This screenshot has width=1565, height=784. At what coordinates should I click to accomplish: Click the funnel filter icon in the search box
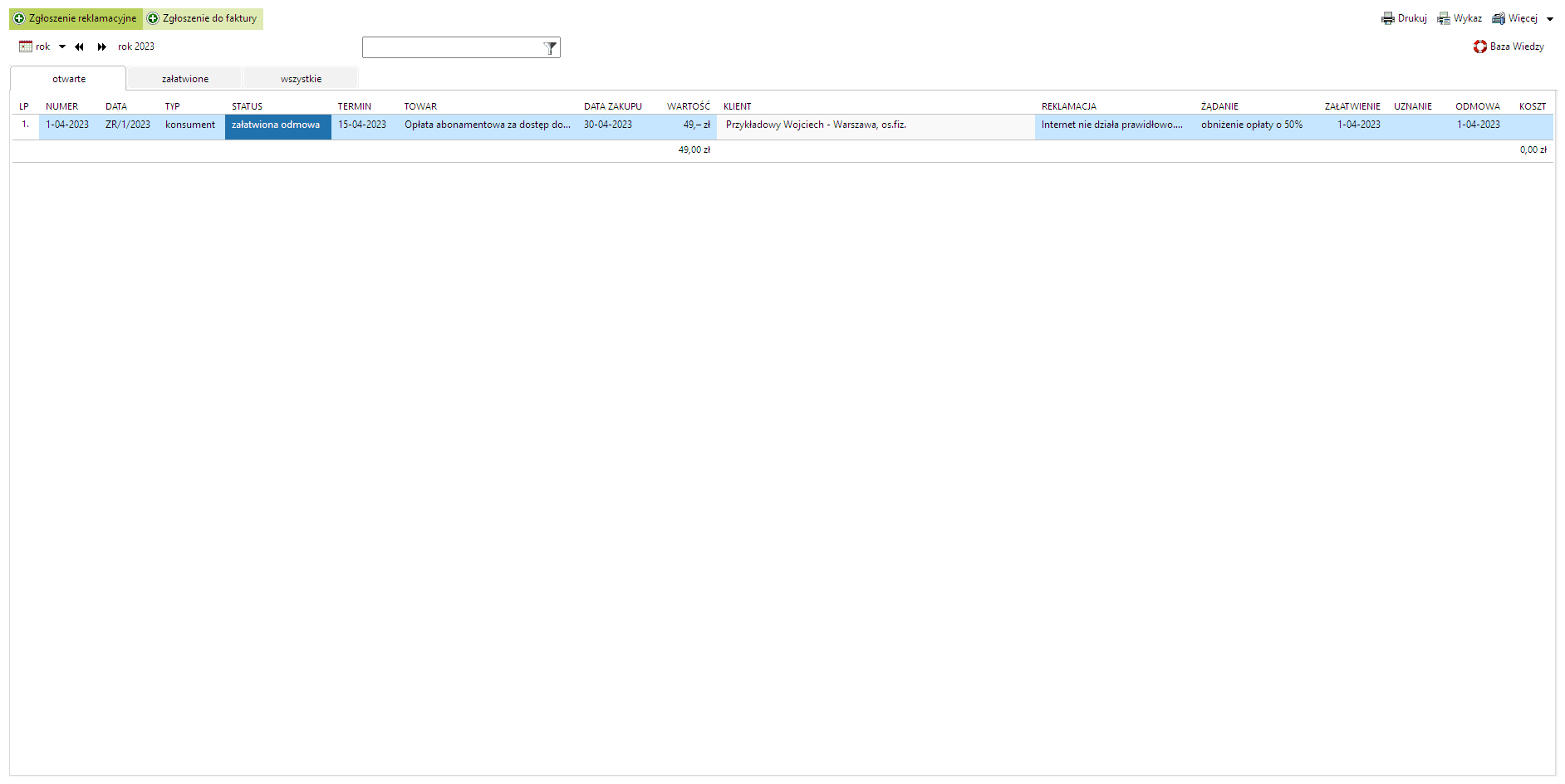[550, 48]
